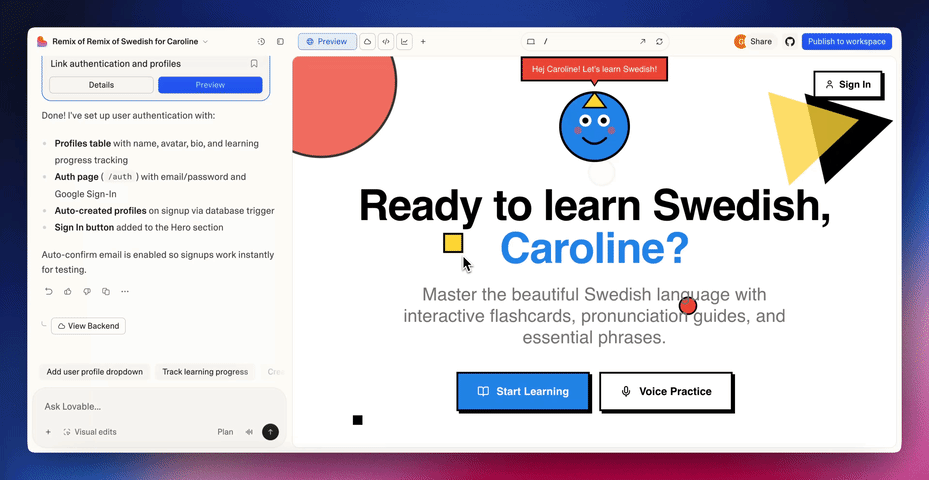Expand the project name dropdown

click(205, 42)
